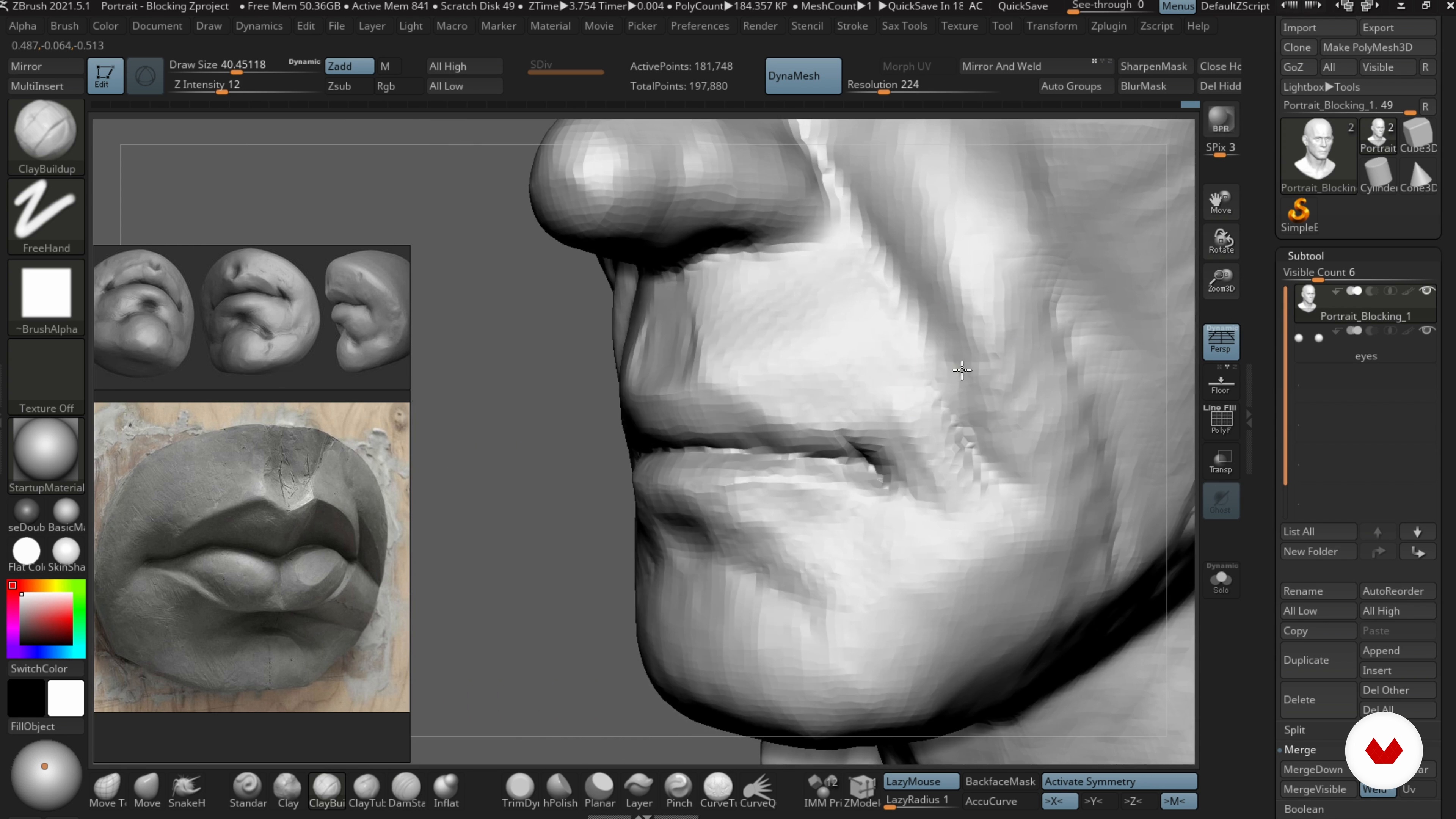Expand the Merge section
The image size is (1456, 819).
click(1300, 750)
